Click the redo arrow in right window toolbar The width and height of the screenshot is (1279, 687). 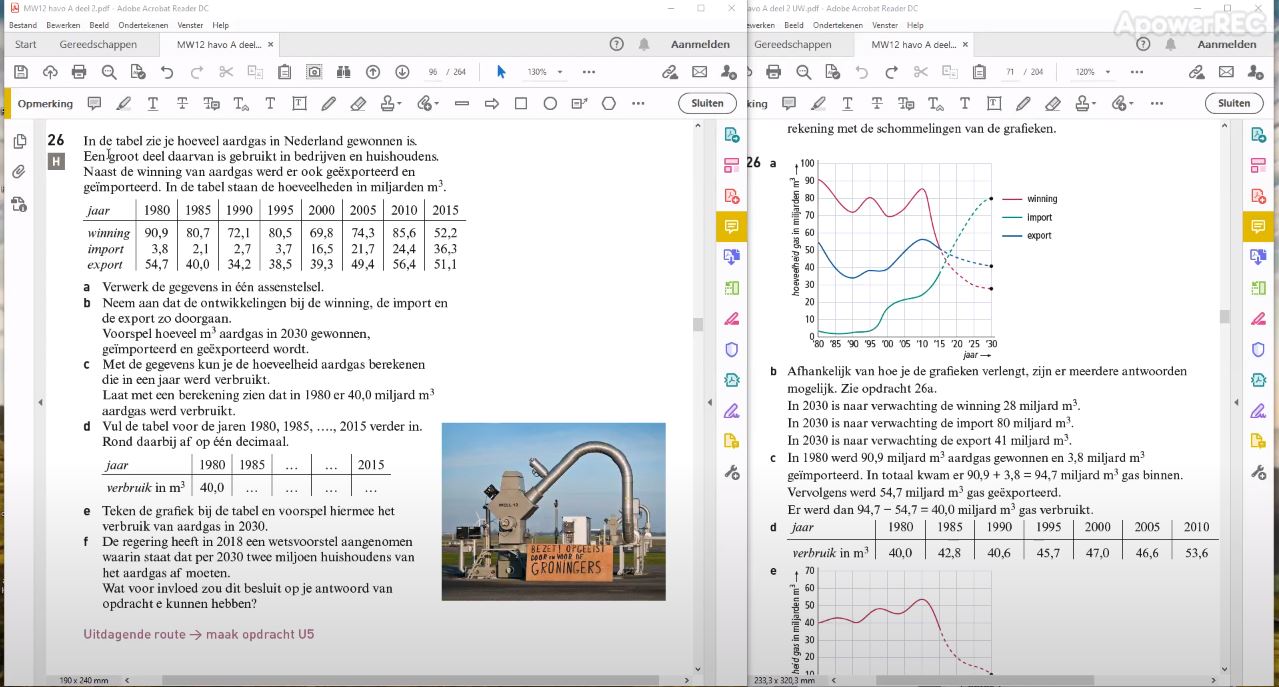(891, 72)
